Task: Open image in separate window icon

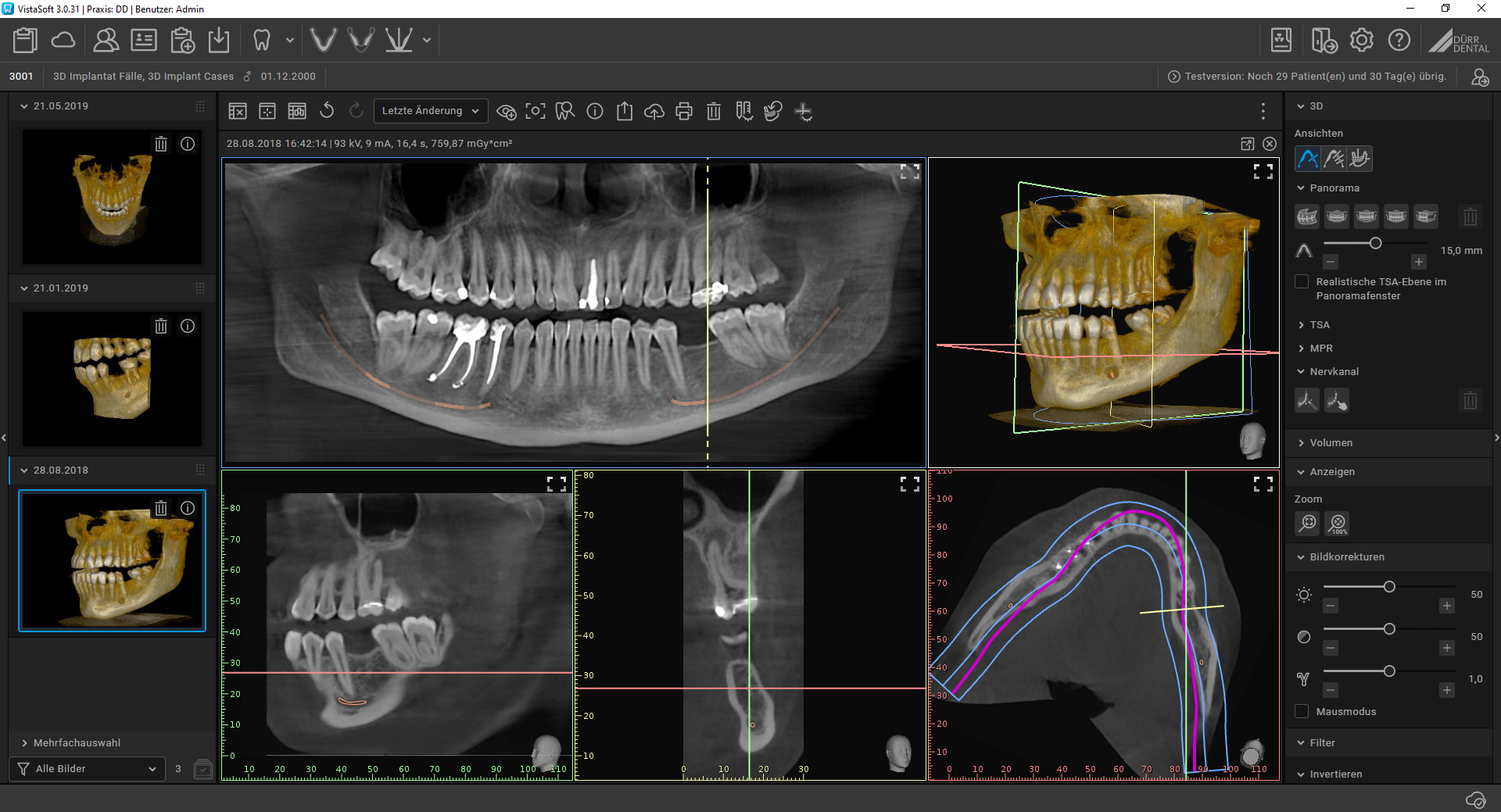Action: pos(1248,144)
